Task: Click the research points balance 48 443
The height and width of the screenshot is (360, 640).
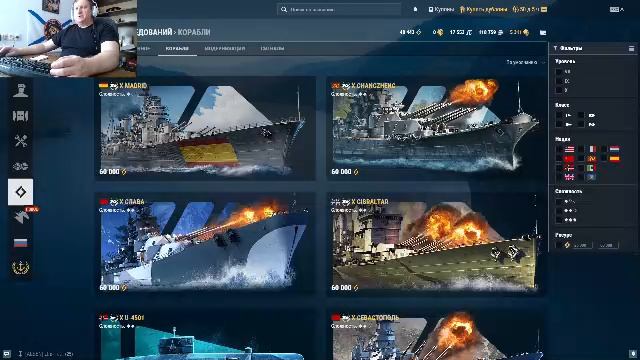Action: tap(411, 32)
